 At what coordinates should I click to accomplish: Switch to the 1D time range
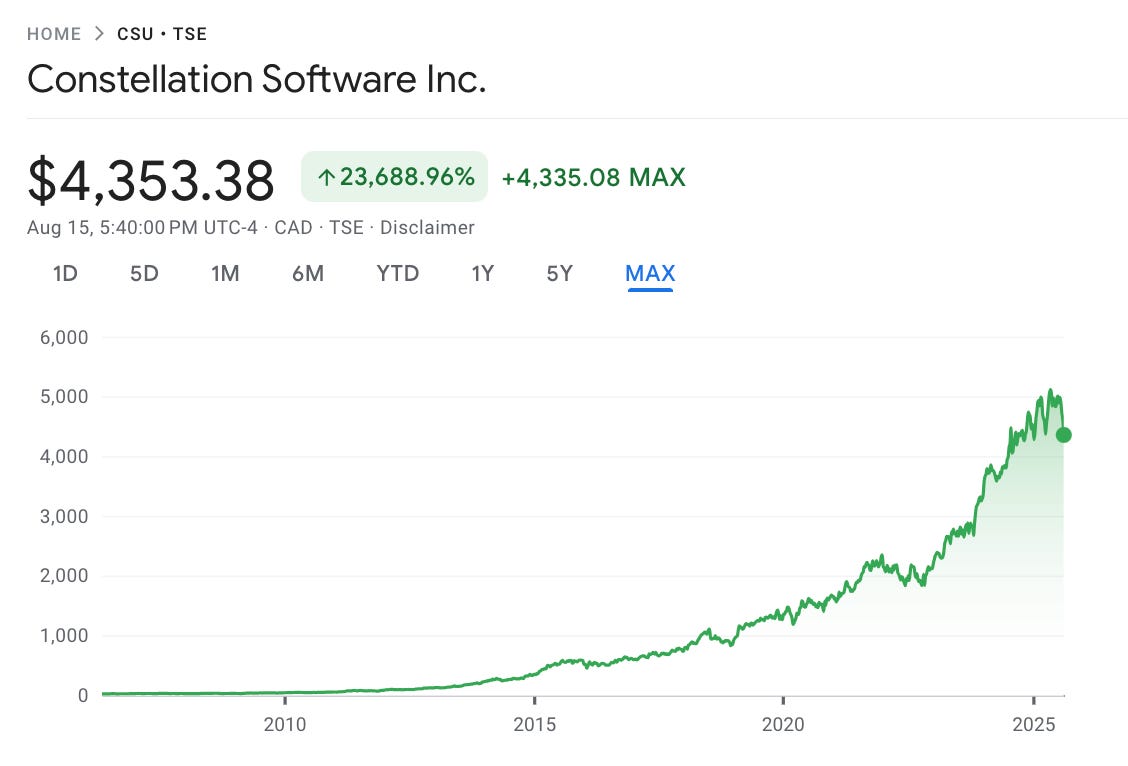tap(63, 272)
